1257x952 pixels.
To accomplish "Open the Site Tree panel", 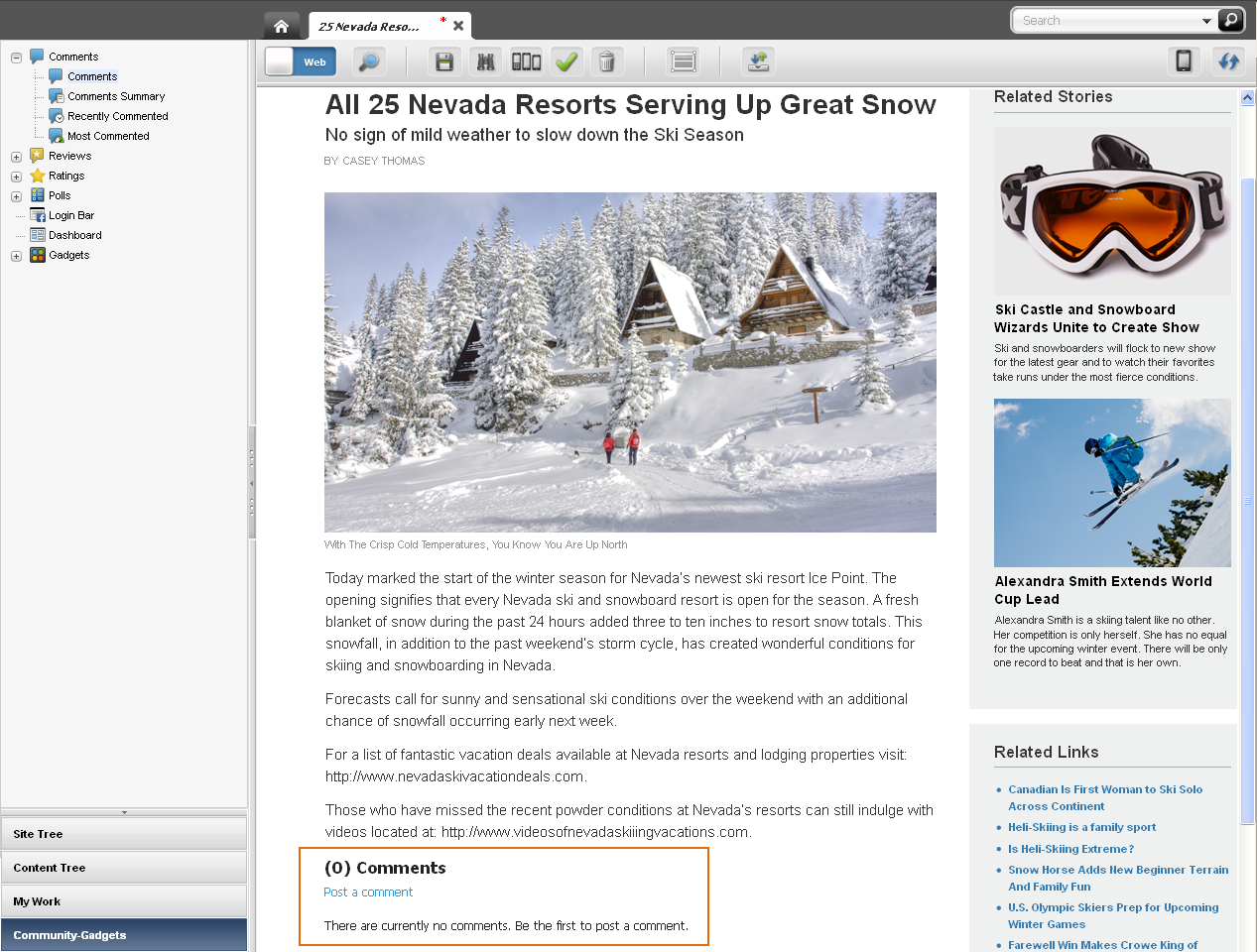I will (x=124, y=834).
